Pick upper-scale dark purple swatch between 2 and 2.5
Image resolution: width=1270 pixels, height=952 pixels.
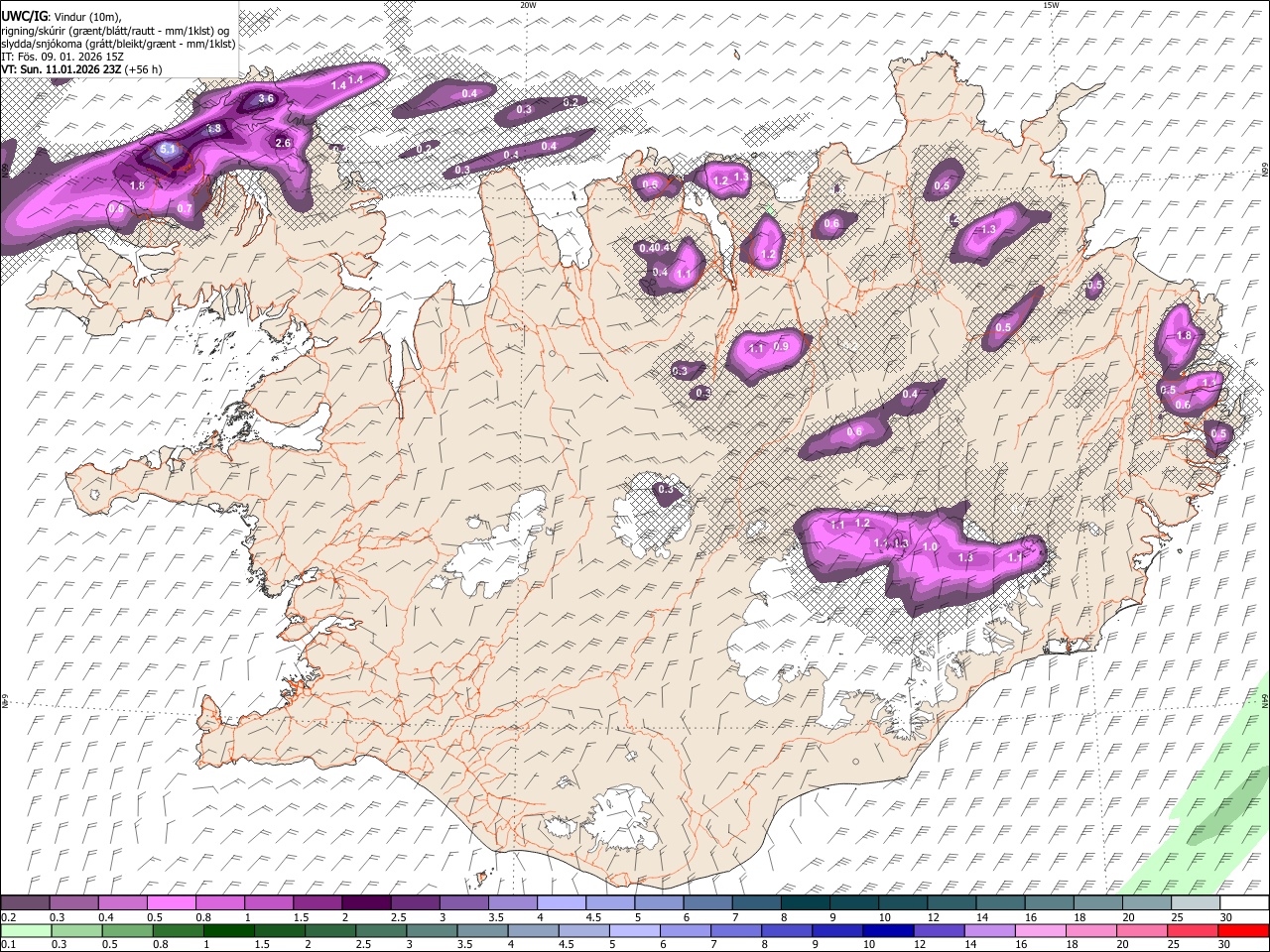(x=366, y=902)
